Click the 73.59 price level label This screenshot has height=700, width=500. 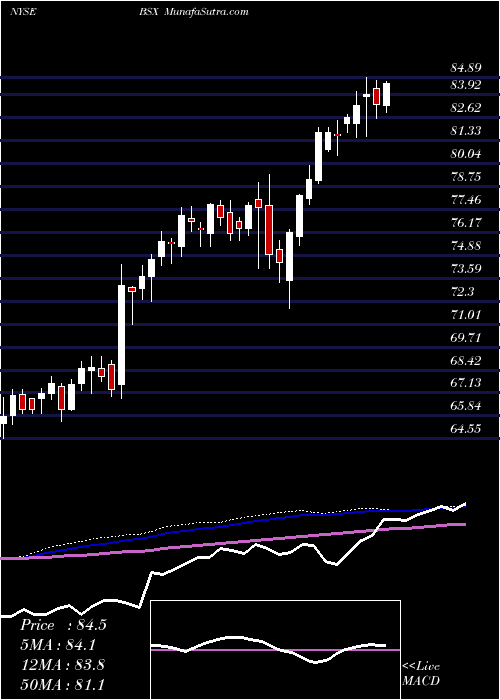466,268
